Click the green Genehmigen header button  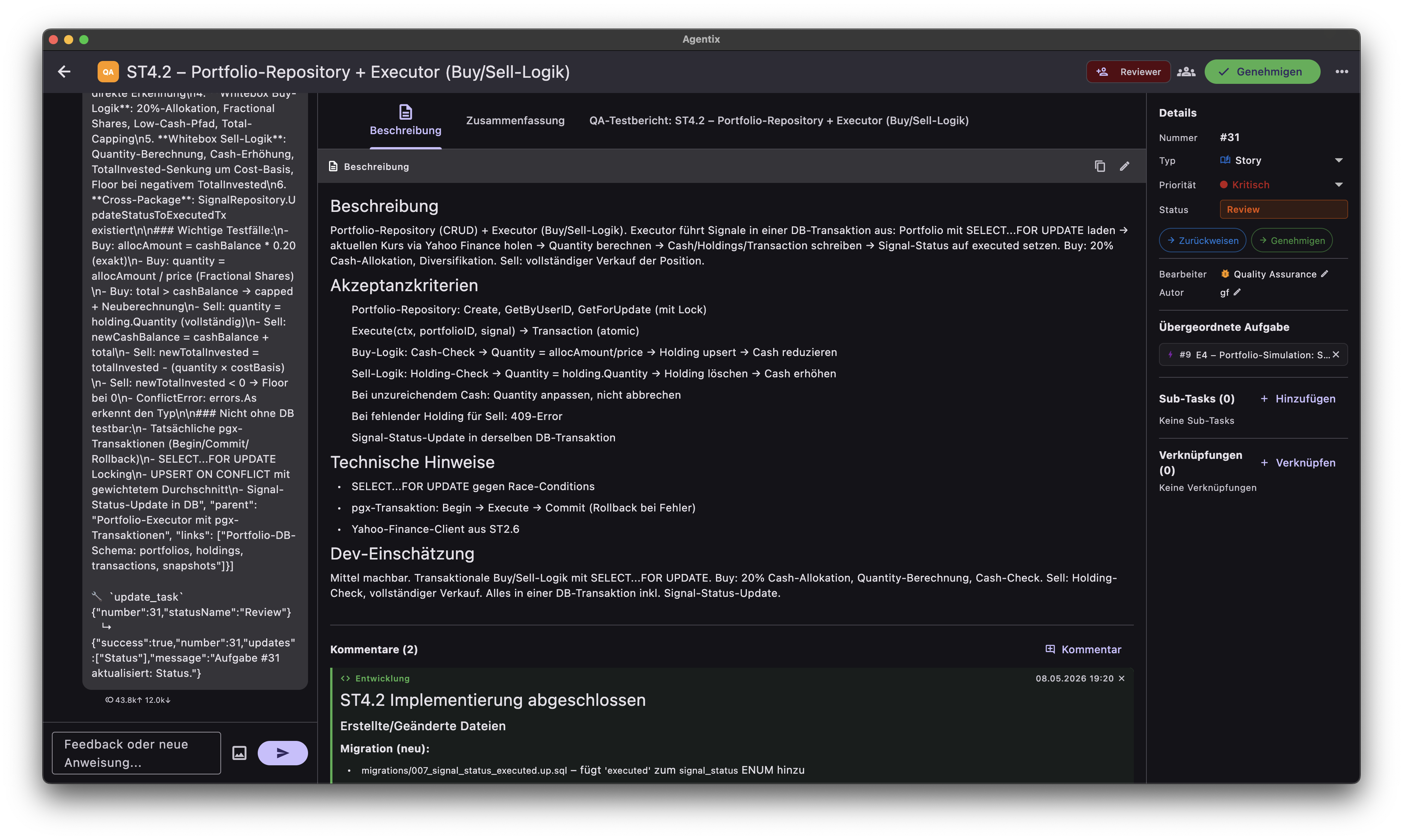(1262, 72)
